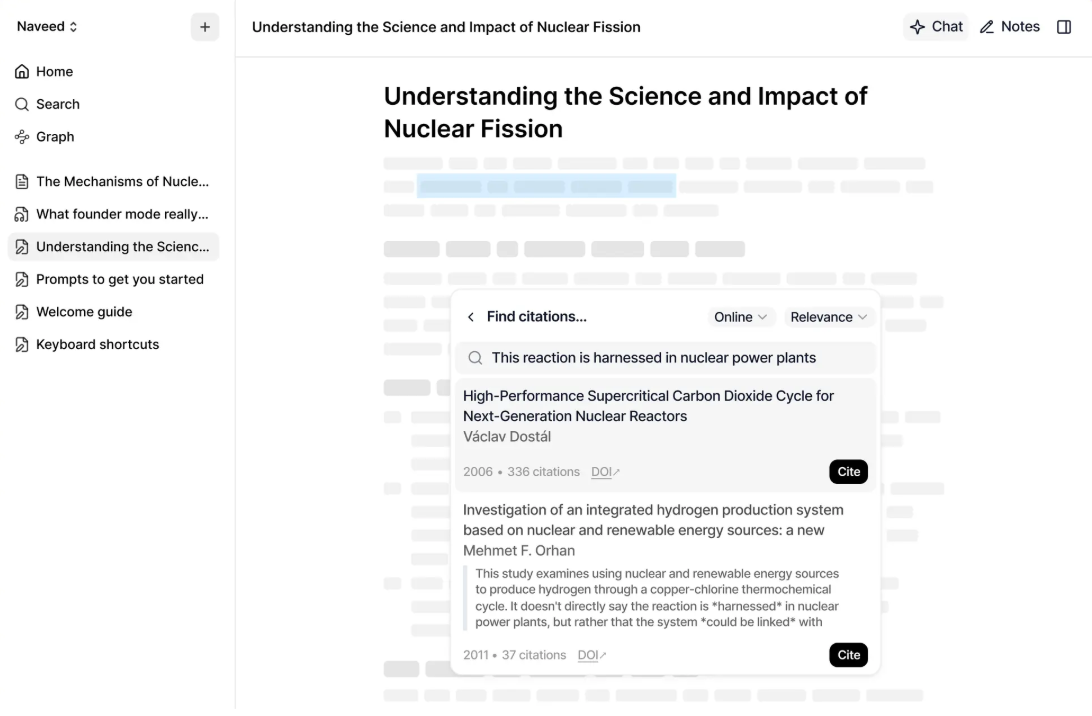Open the Relevance sort dropdown
The image size is (1092, 716).
[829, 317]
